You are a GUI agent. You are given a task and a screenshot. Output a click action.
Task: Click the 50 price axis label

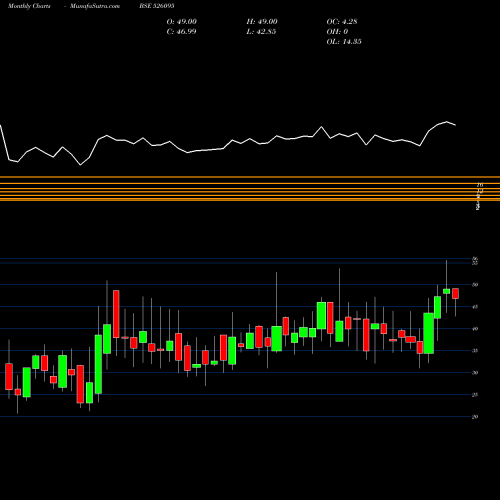[475, 285]
